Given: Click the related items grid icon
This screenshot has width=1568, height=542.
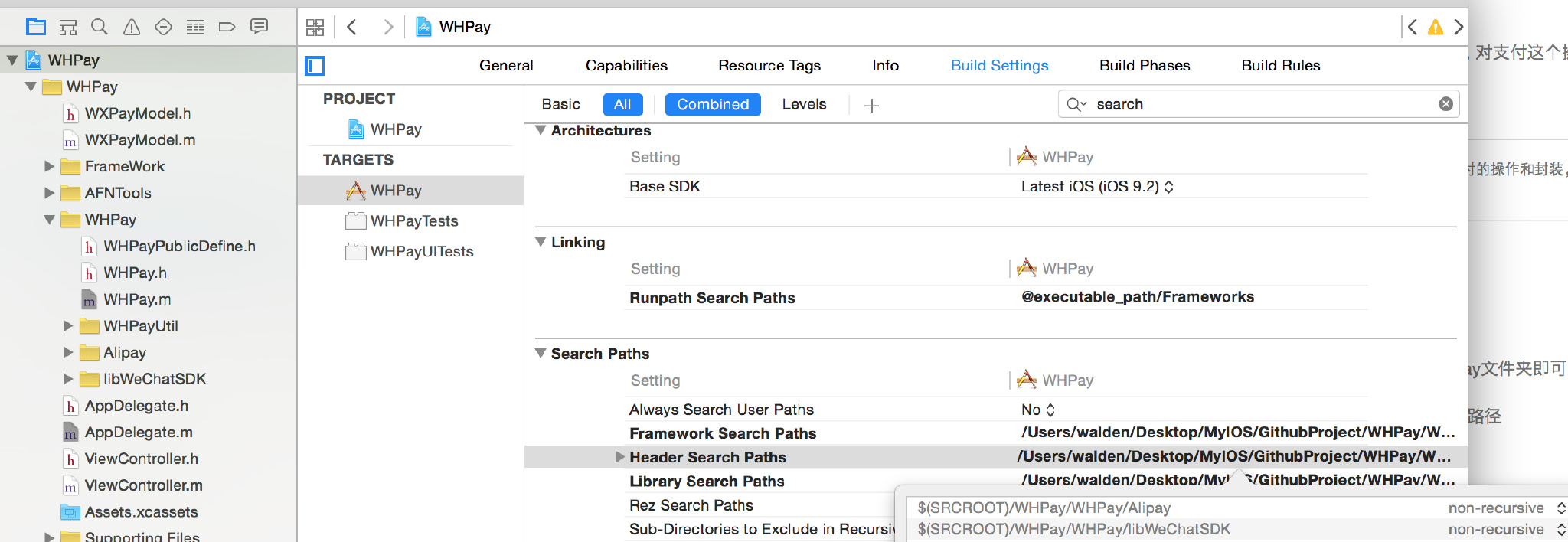Looking at the screenshot, I should [315, 28].
